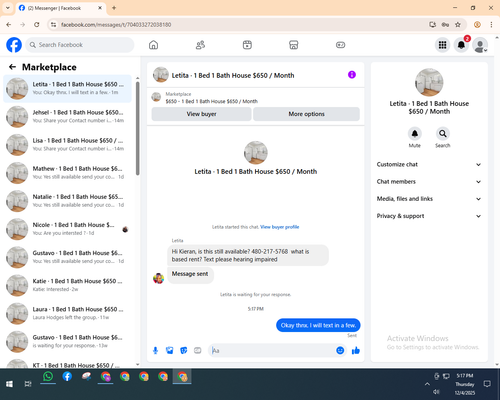The width and height of the screenshot is (500, 400).
Task: Reload the page
Action: coord(37,24)
